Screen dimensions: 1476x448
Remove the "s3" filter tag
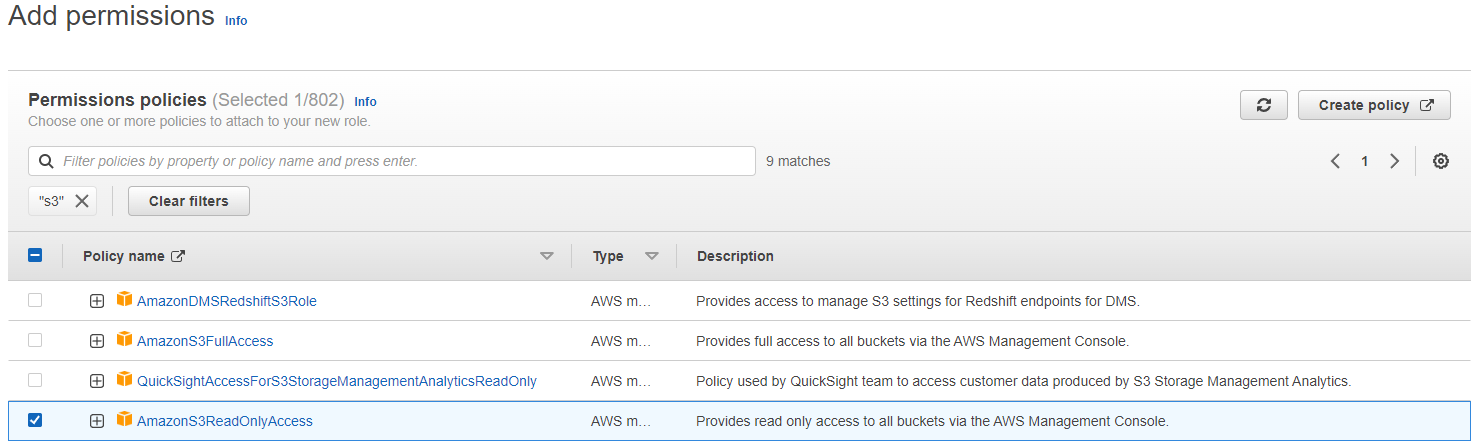click(x=82, y=201)
